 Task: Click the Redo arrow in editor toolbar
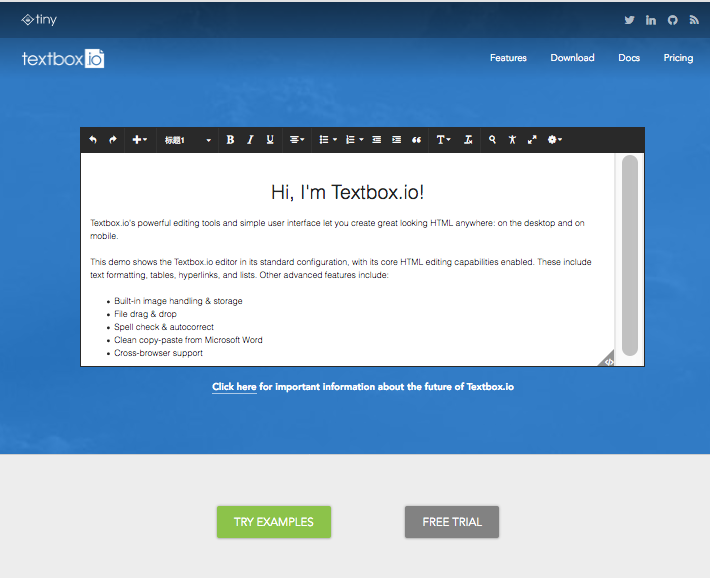pyautogui.click(x=113, y=140)
